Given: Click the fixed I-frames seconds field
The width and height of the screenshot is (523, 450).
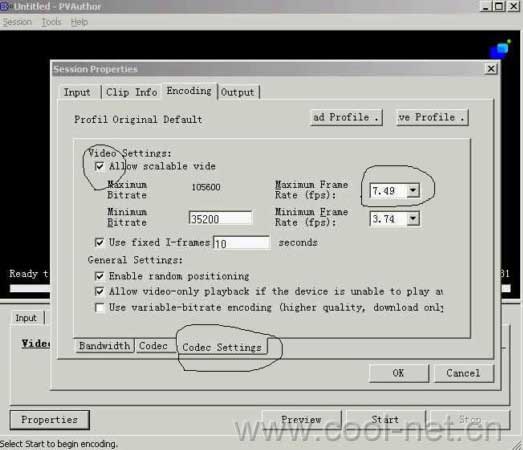Looking at the screenshot, I should point(241,243).
